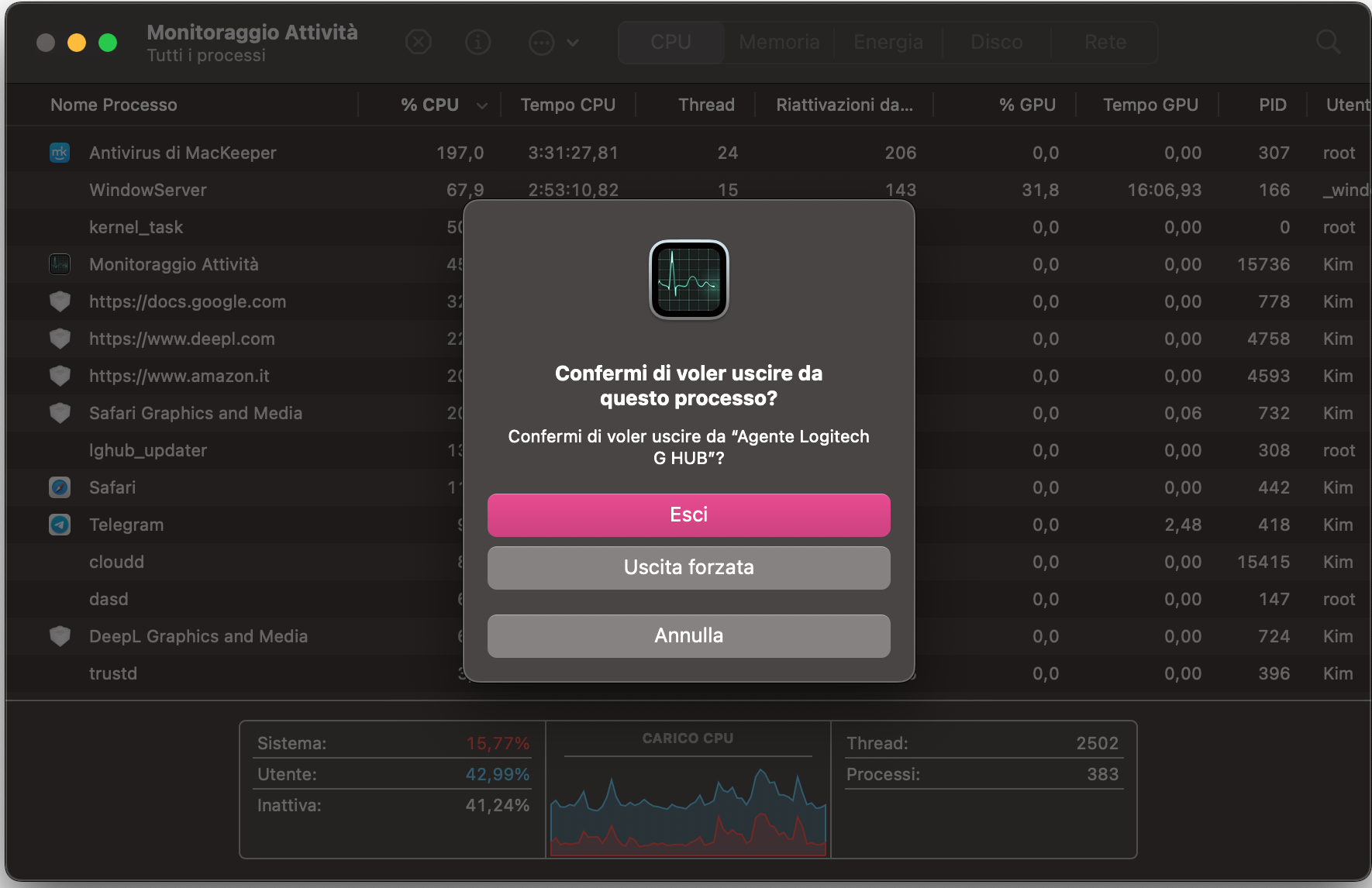This screenshot has width=1372, height=888.
Task: Click the shield icon beside www.deepl.com
Action: point(60,339)
